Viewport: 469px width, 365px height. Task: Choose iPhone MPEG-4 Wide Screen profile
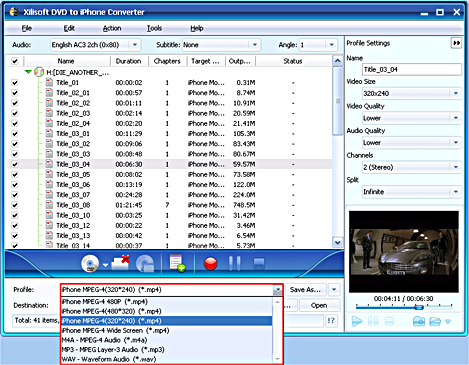(167, 330)
